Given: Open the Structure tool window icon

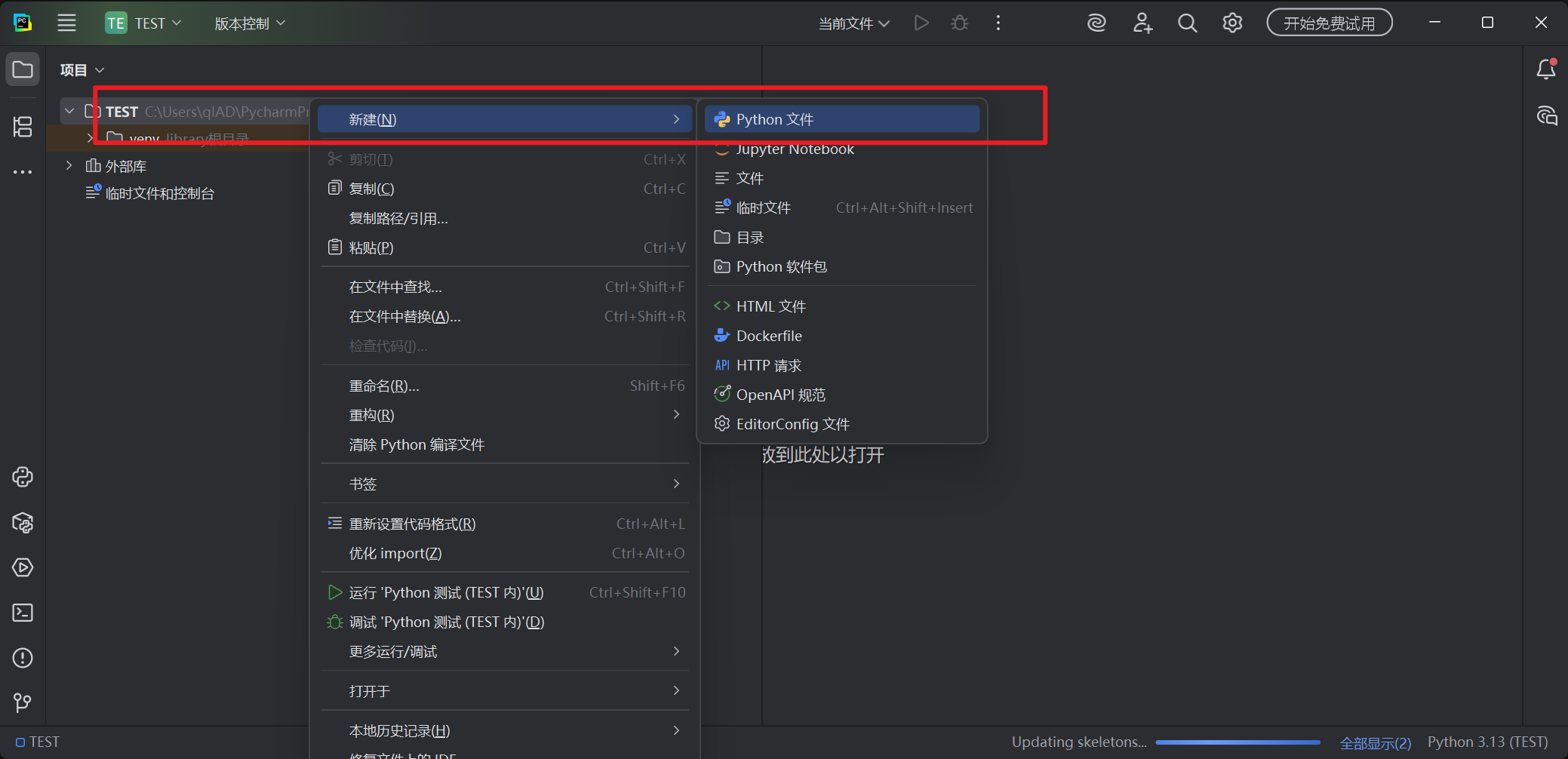Looking at the screenshot, I should (23, 126).
